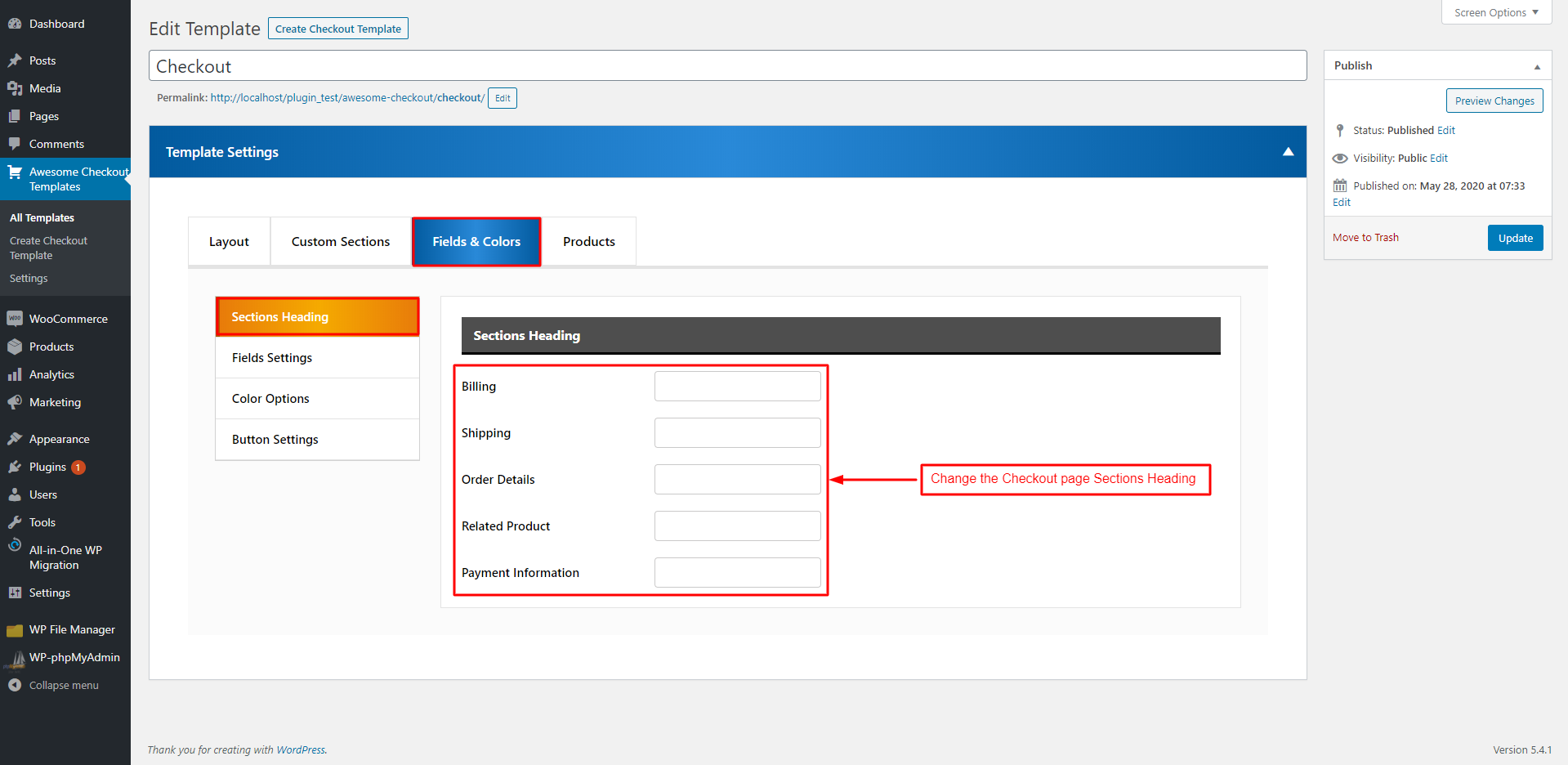Click the Users person icon
The width and height of the screenshot is (1568, 765).
(x=15, y=494)
